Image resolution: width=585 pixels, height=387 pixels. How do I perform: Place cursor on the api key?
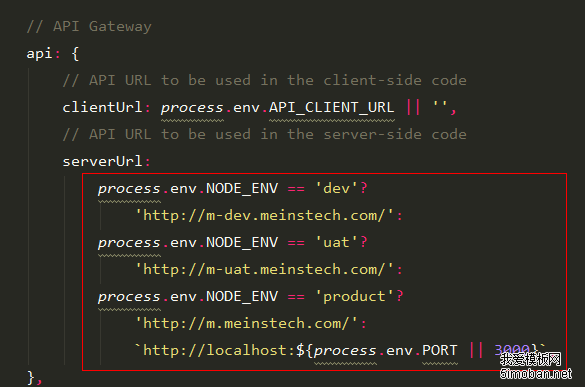coord(39,54)
